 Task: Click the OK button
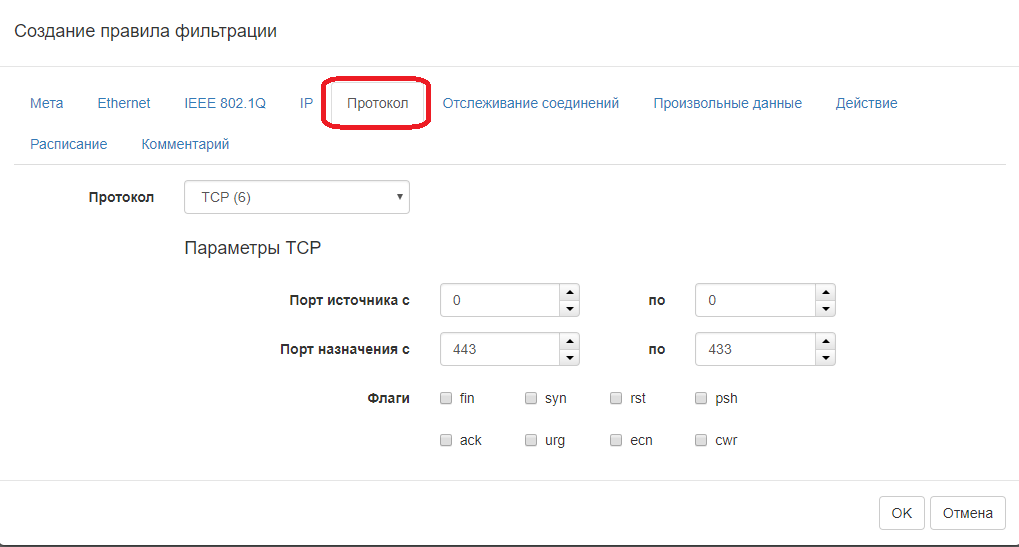point(901,513)
